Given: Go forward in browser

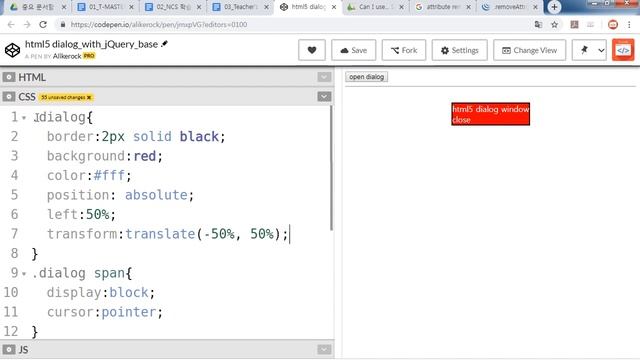Looking at the screenshot, I should pos(27,24).
